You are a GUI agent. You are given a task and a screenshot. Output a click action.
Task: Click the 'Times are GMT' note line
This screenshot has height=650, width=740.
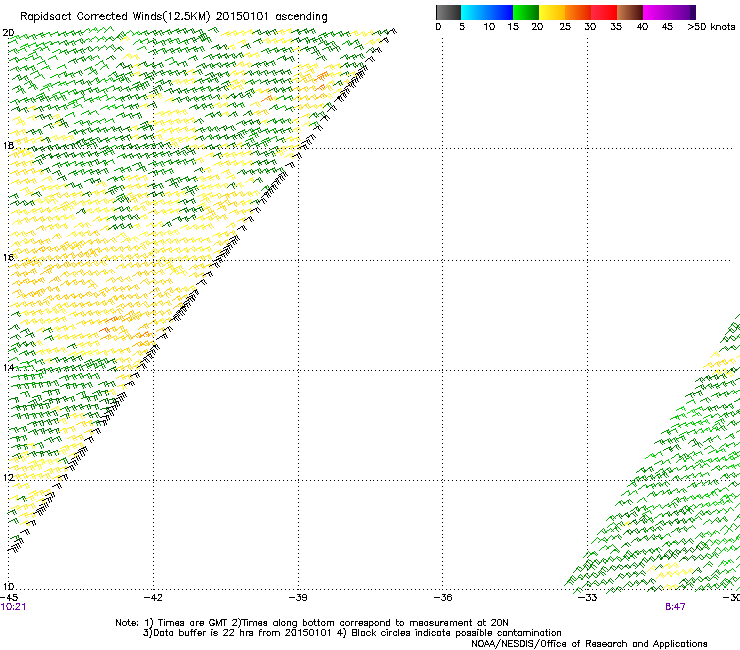click(x=312, y=623)
